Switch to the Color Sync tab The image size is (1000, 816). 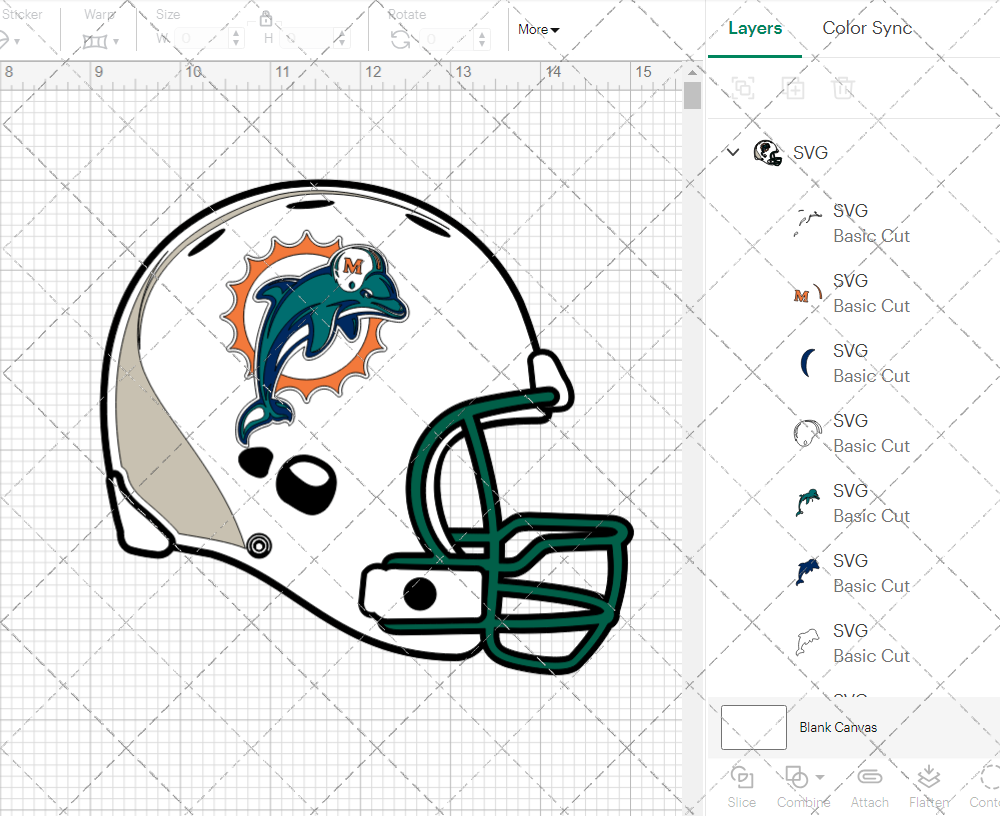click(x=867, y=28)
